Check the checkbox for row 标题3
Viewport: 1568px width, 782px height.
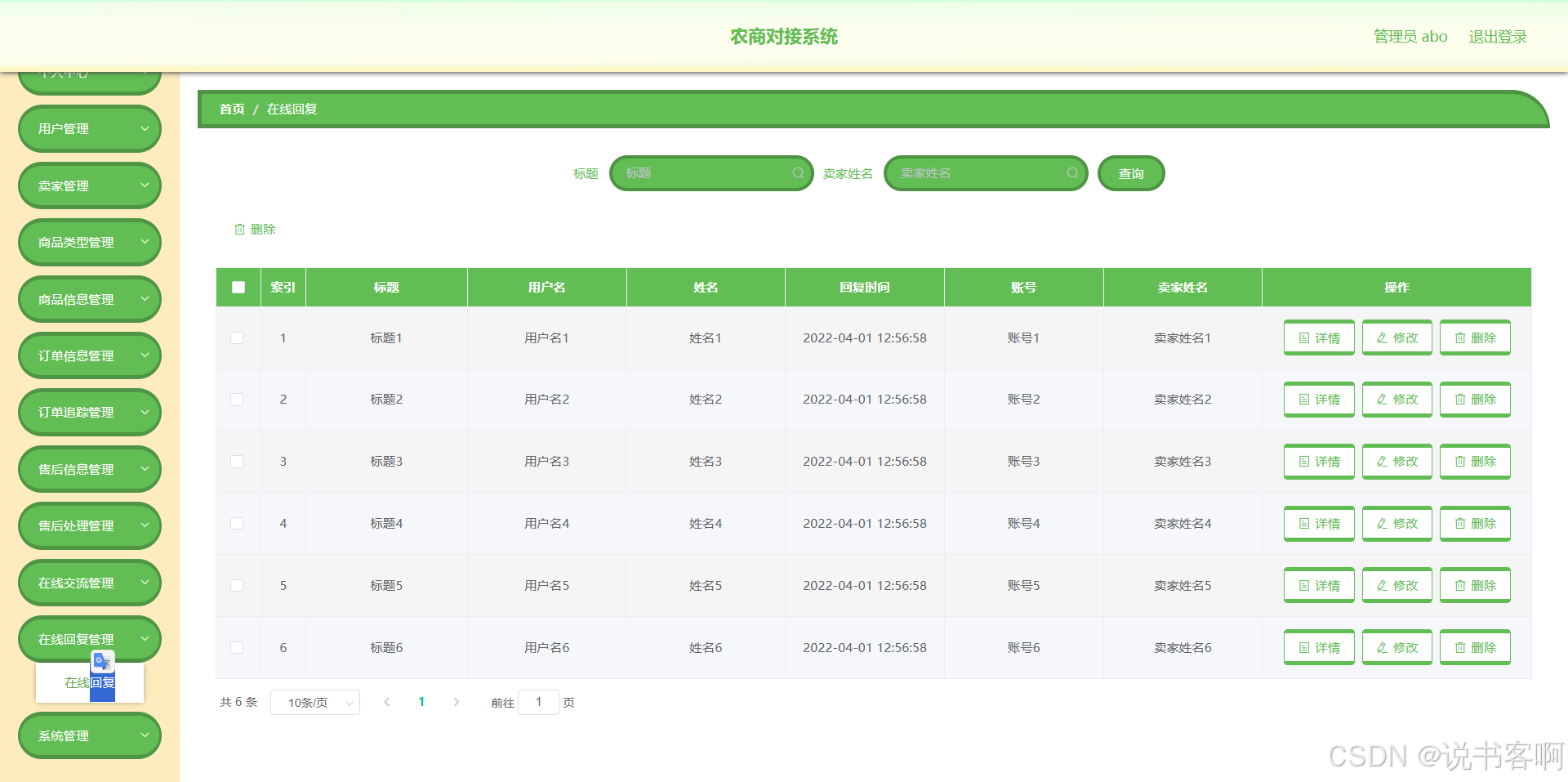click(237, 462)
